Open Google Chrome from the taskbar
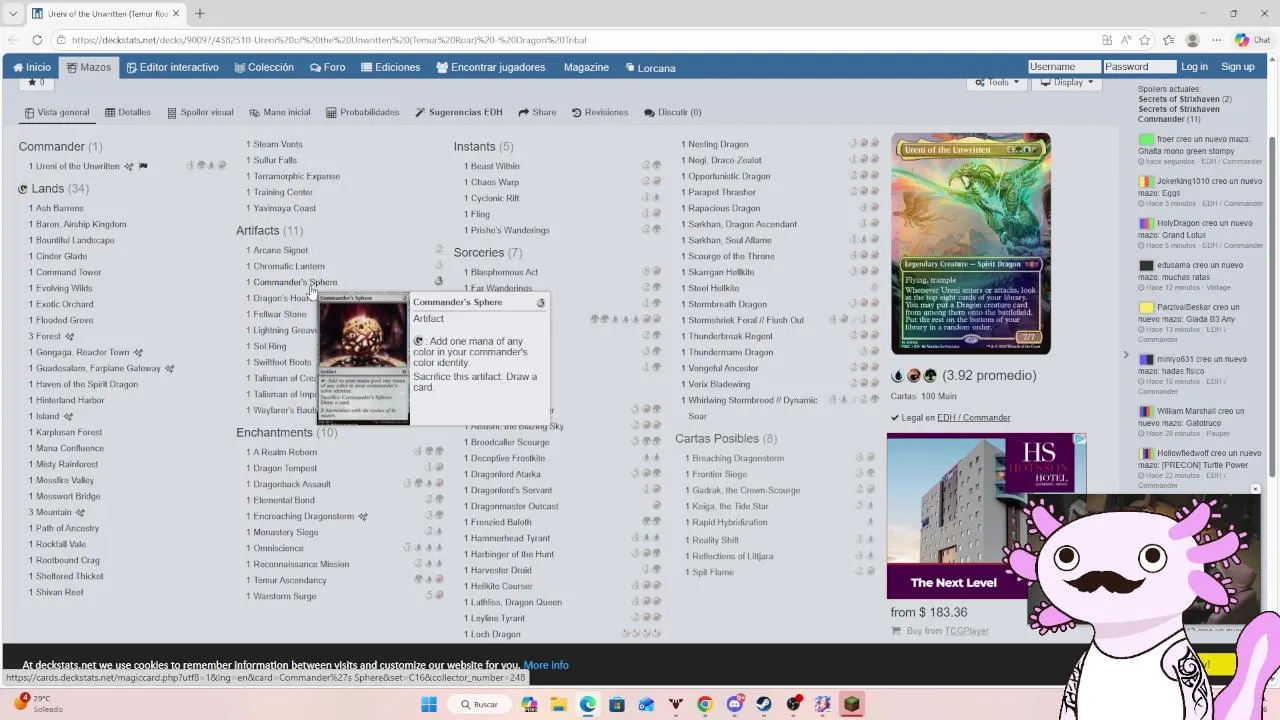The image size is (1280, 720). click(x=705, y=704)
